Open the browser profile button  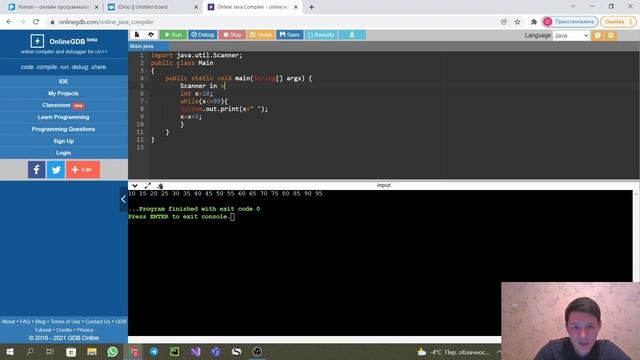(x=570, y=22)
